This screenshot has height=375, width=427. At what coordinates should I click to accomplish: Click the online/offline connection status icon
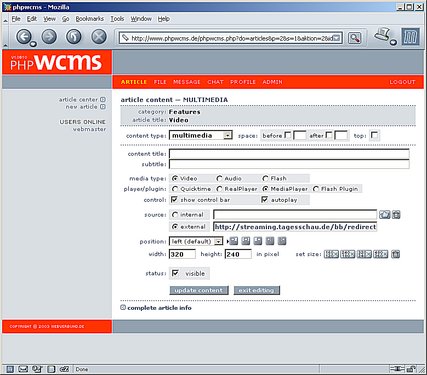(x=397, y=369)
